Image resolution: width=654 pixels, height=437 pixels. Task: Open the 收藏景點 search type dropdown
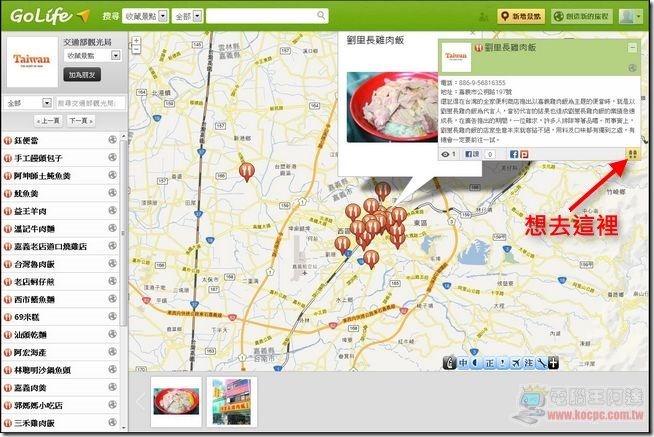[x=145, y=16]
